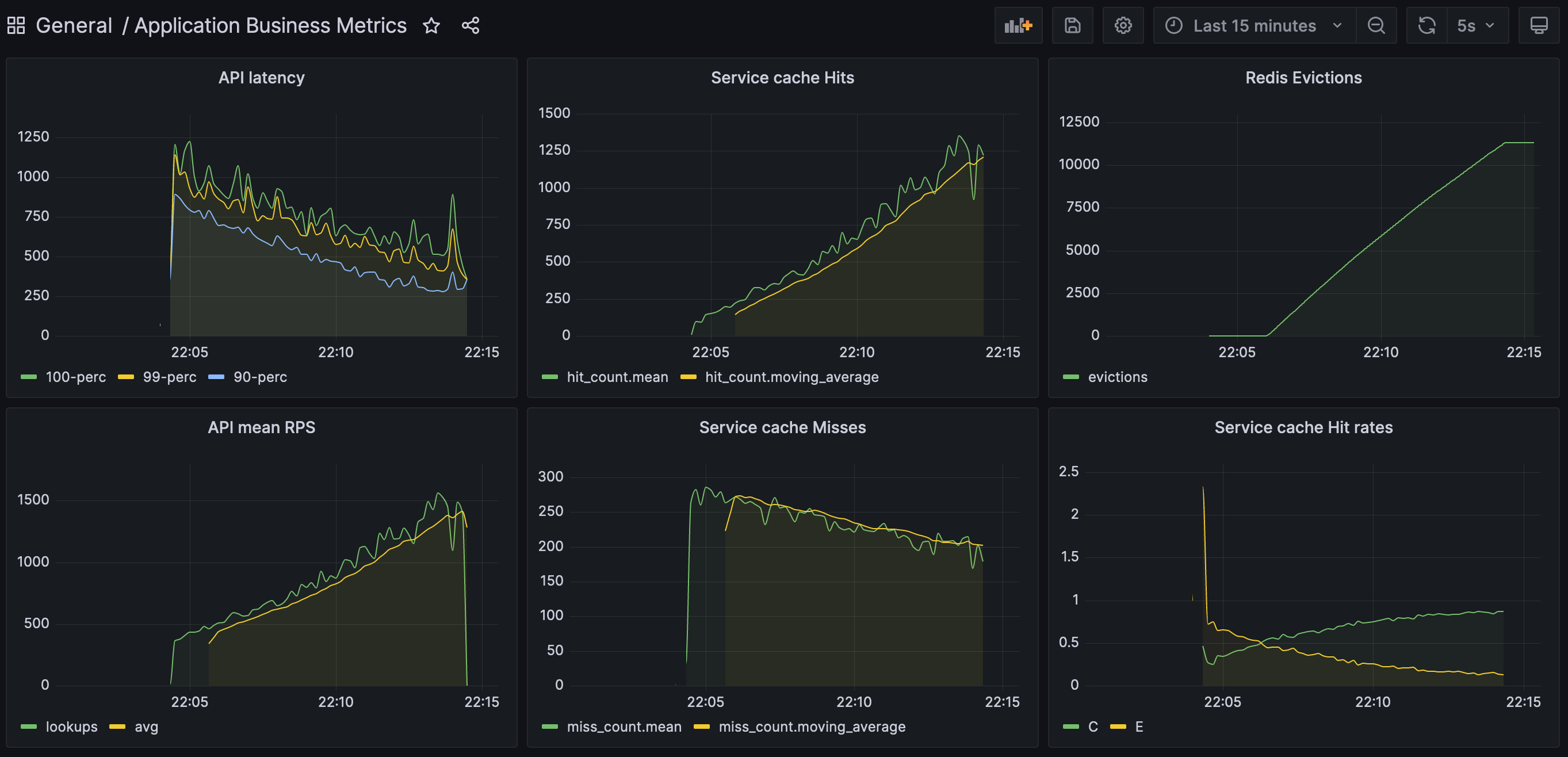Screen dimensions: 1568x757
Task: Open dashboard settings gear
Action: click(1122, 25)
